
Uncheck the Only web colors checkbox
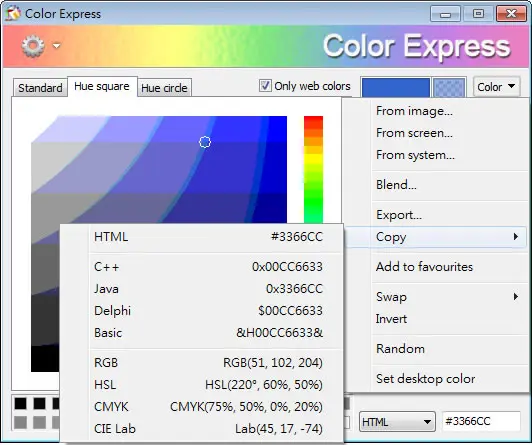pos(265,85)
